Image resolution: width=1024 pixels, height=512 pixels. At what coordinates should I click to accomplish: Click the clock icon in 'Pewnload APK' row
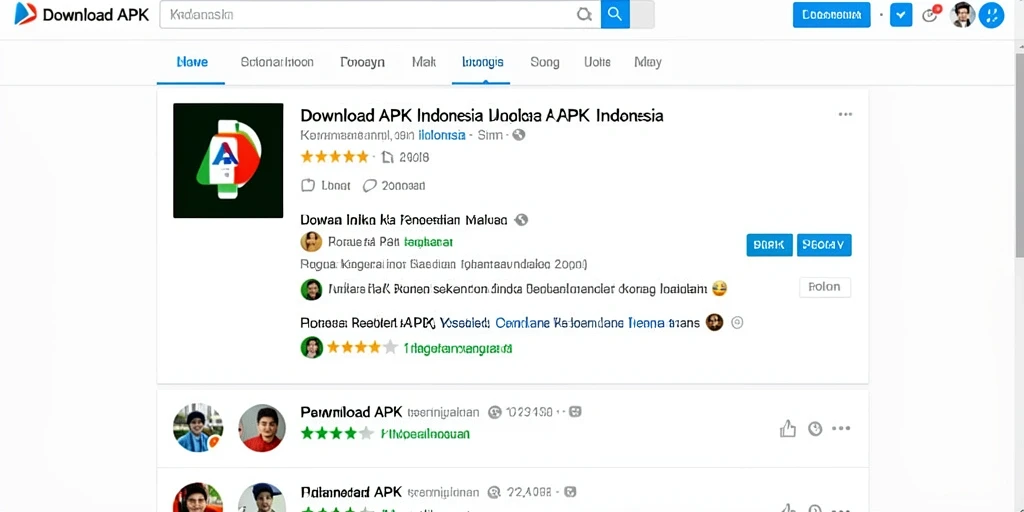coord(815,428)
